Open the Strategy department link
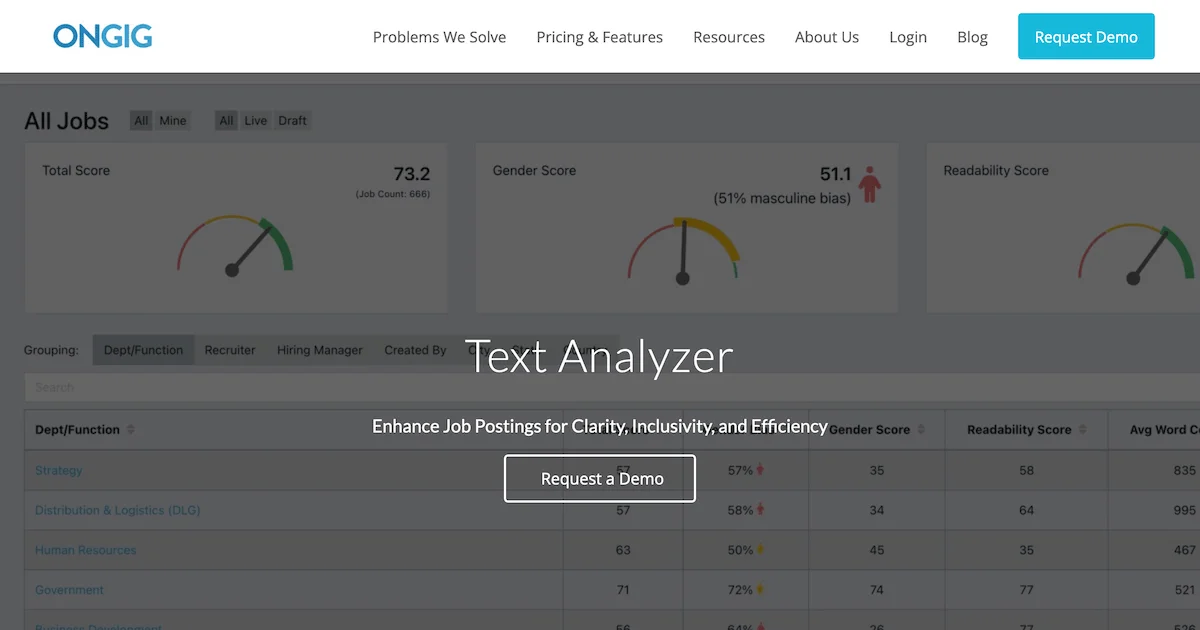This screenshot has width=1200, height=630. (59, 470)
